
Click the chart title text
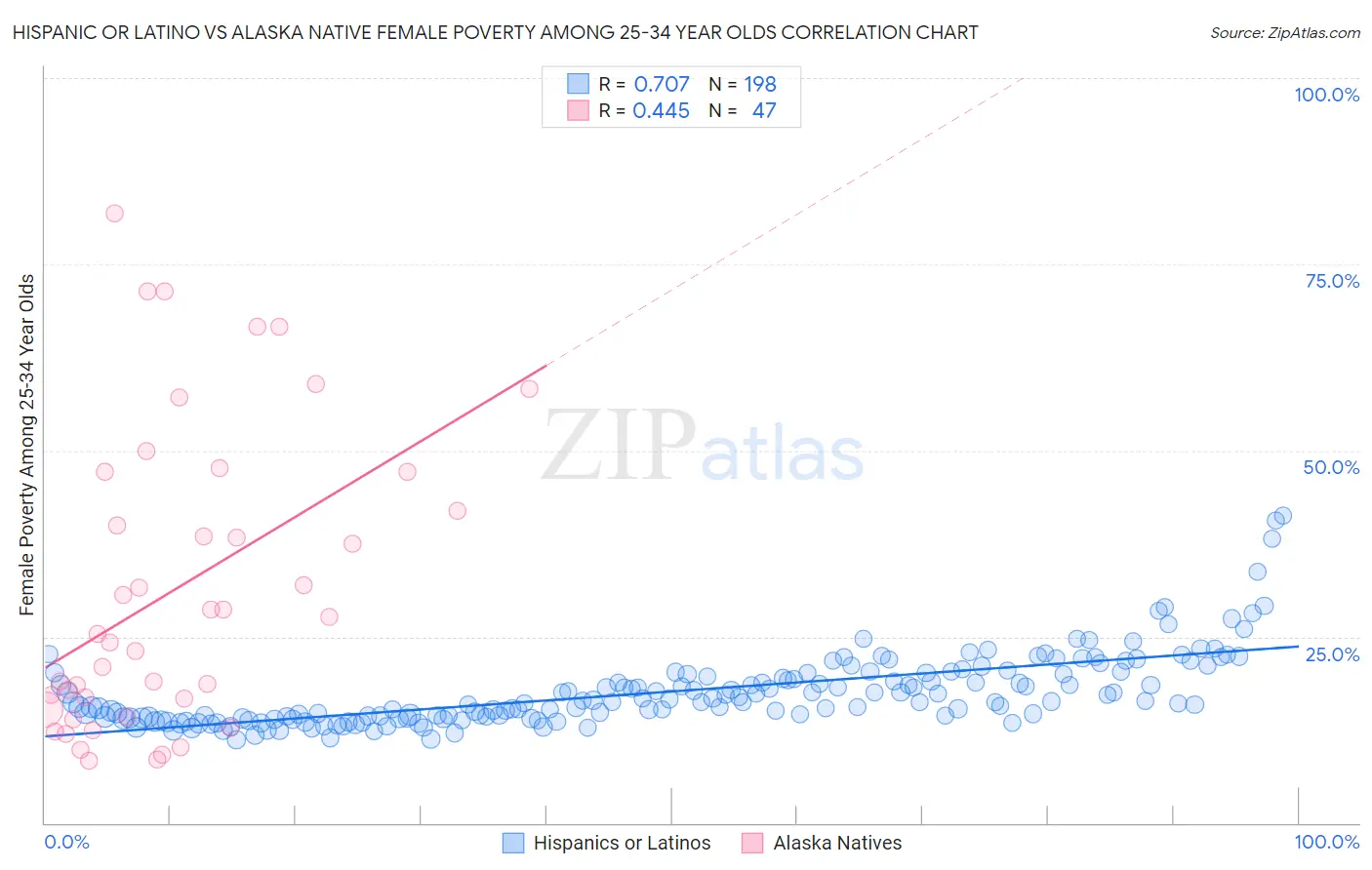click(x=495, y=32)
